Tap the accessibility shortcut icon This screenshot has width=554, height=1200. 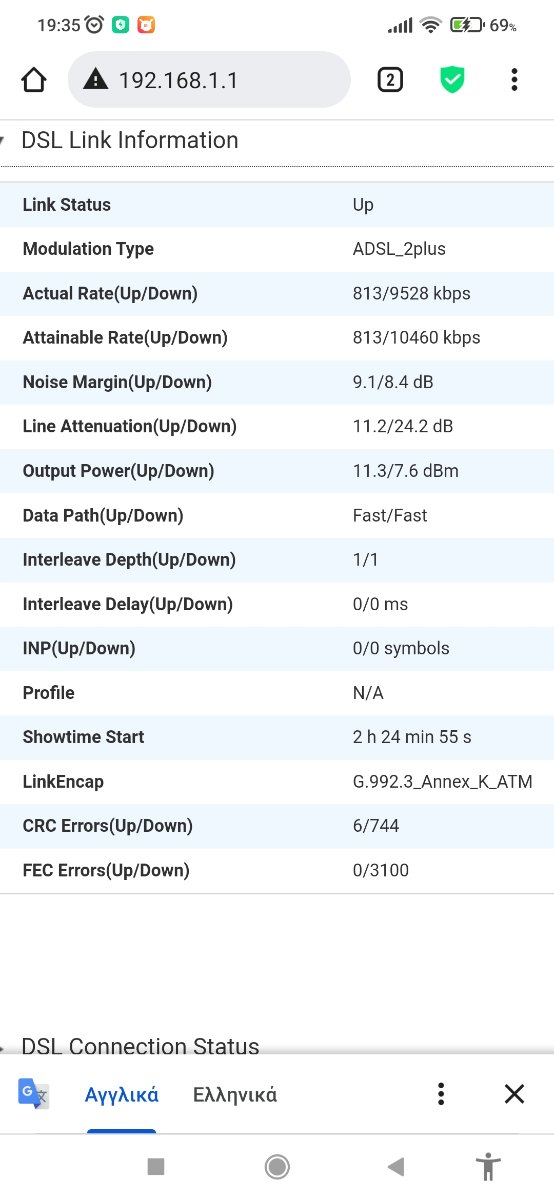point(488,1166)
